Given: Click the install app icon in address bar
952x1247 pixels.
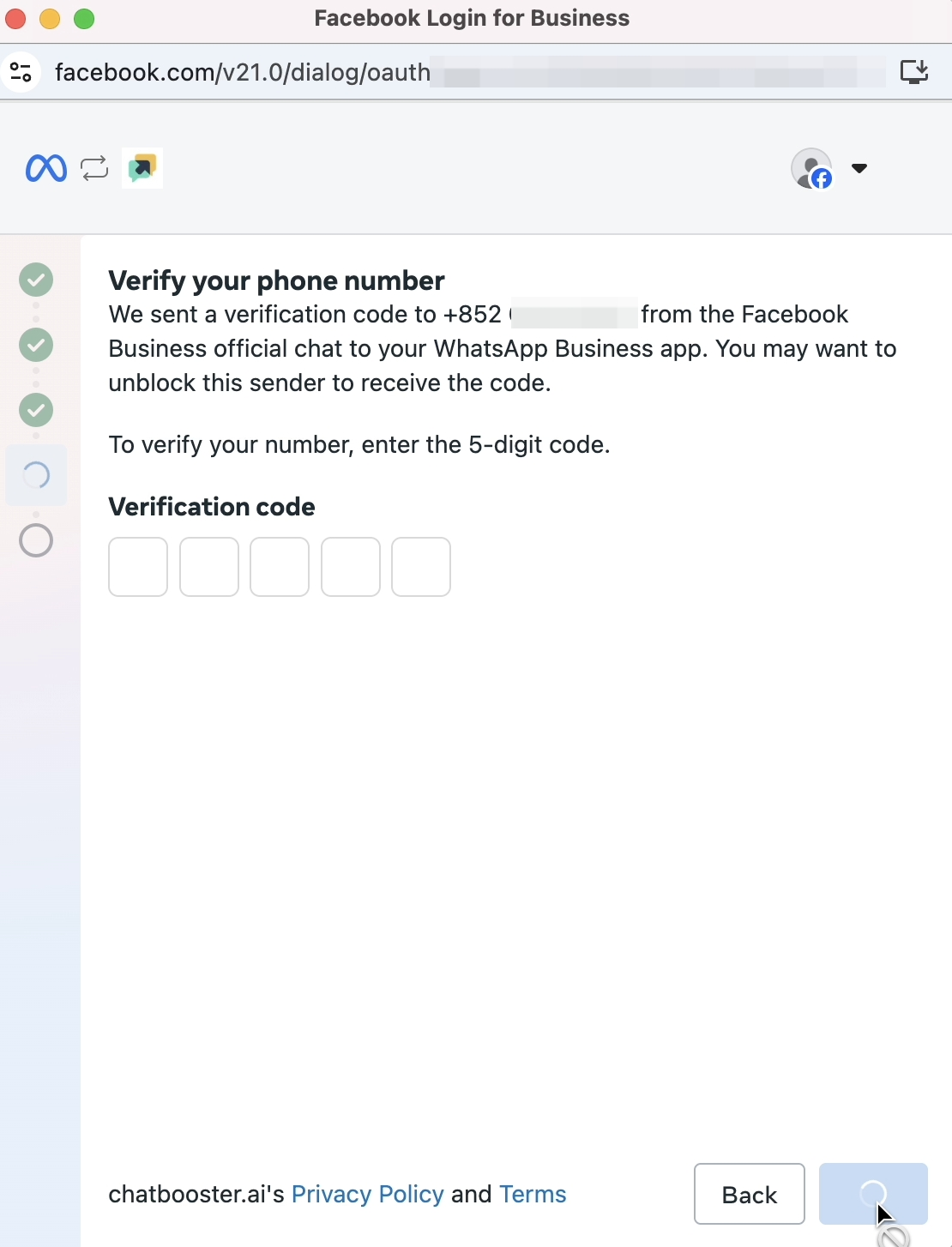Looking at the screenshot, I should (x=914, y=71).
